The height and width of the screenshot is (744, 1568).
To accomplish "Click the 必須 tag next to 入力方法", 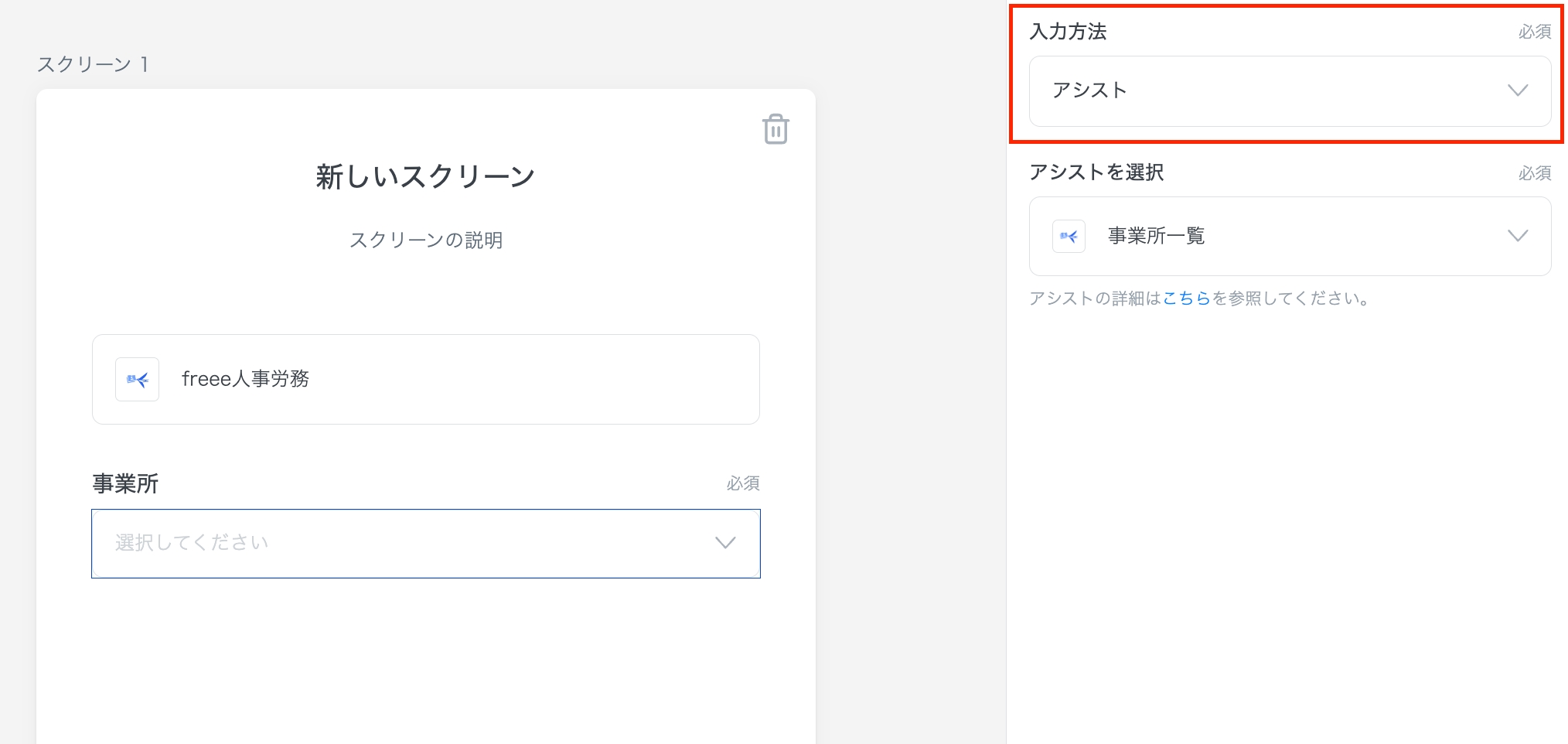I will point(1534,32).
